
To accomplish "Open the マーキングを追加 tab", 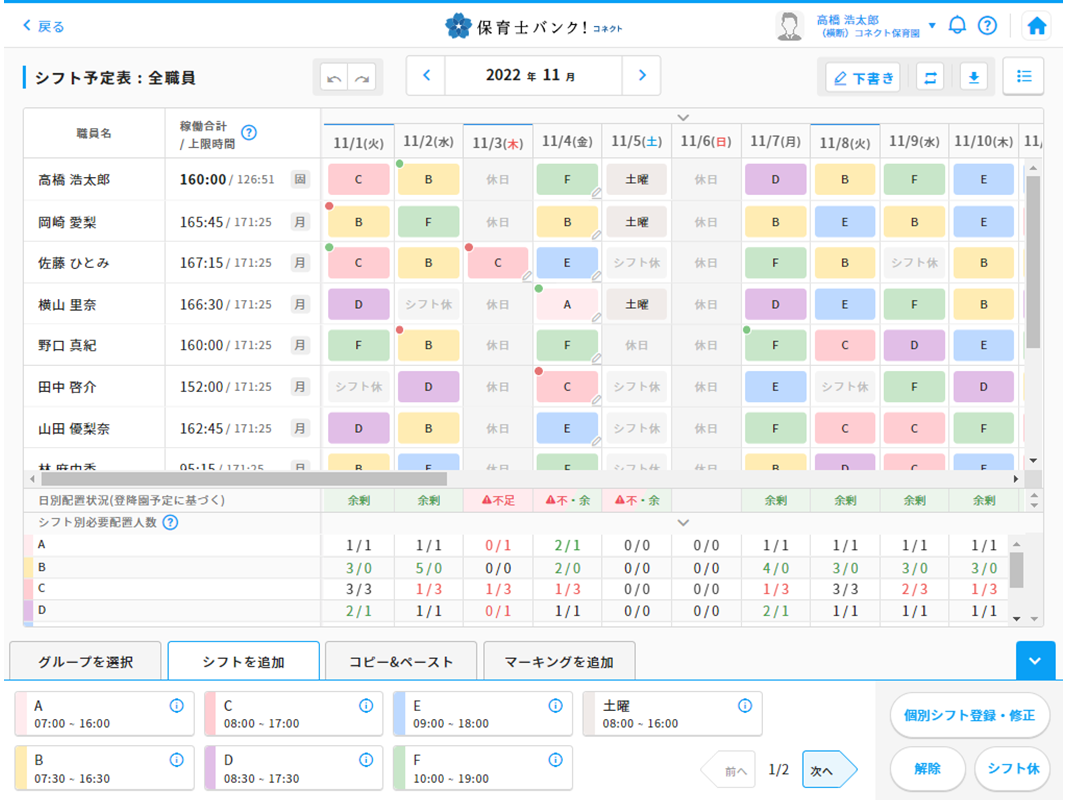I will point(558,661).
